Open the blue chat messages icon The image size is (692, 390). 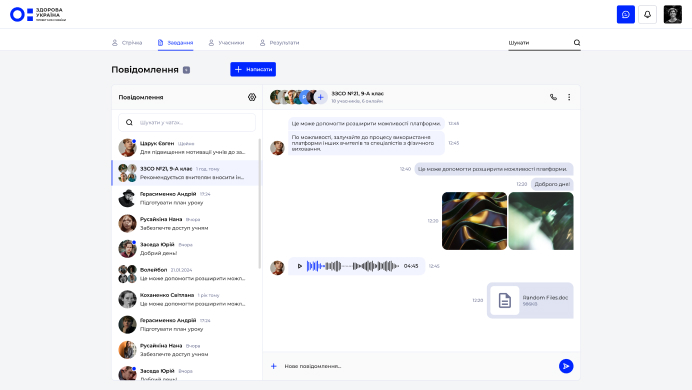(x=625, y=15)
